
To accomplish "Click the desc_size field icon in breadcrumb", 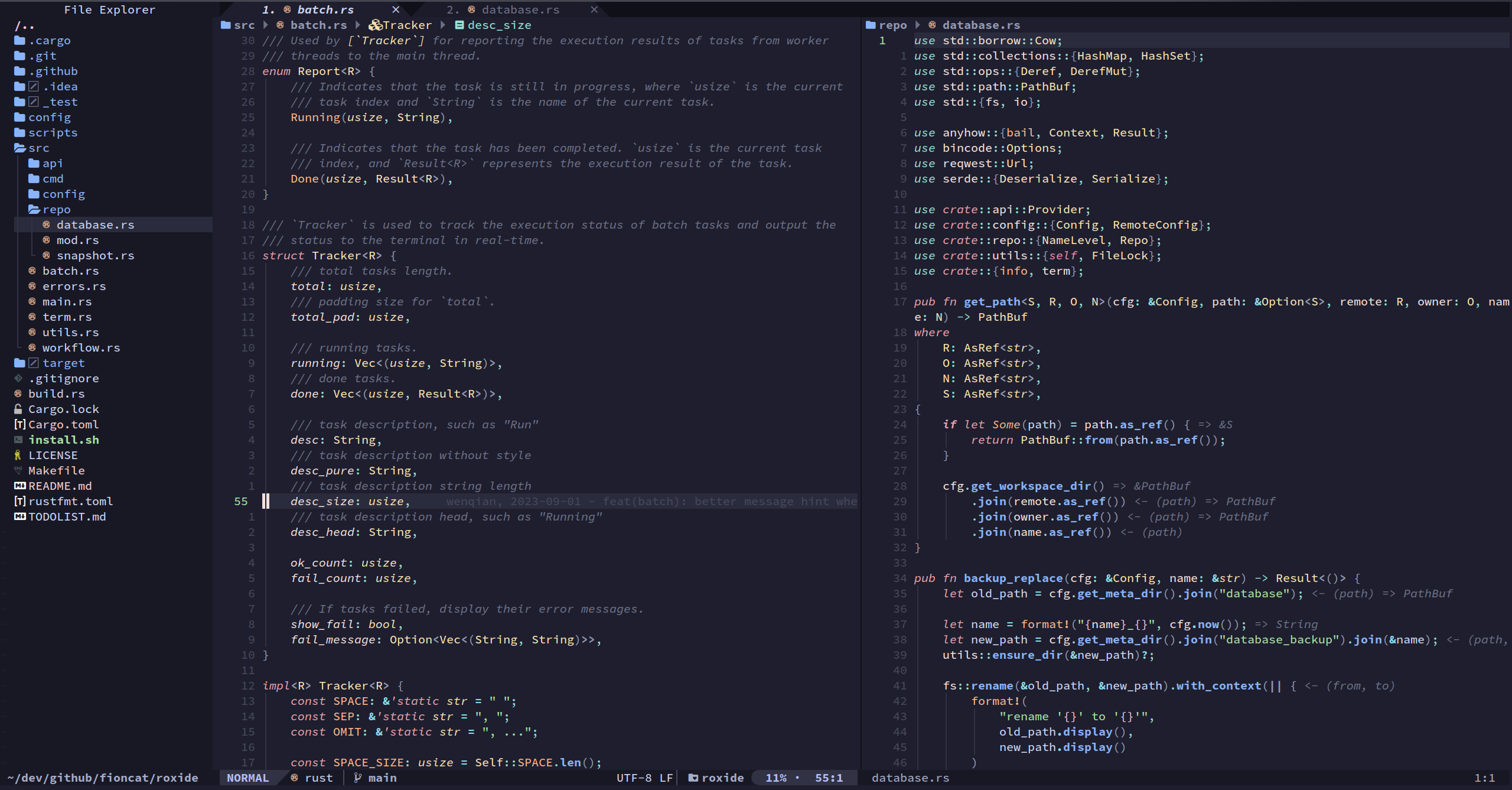I will (459, 25).
